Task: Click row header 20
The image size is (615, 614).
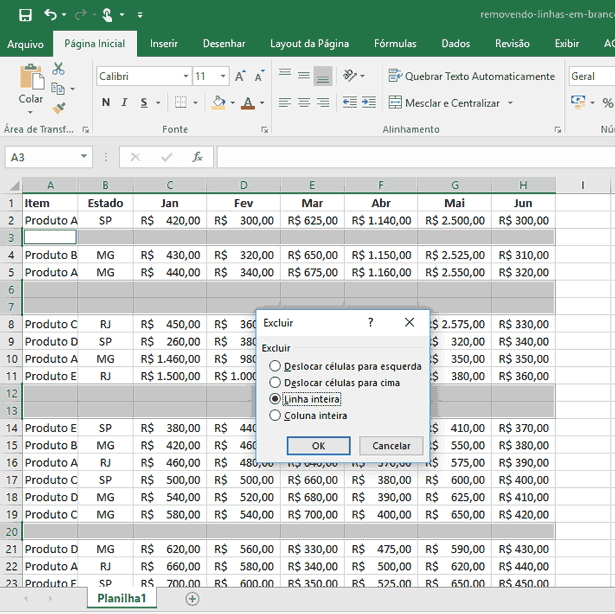Action: [x=11, y=532]
